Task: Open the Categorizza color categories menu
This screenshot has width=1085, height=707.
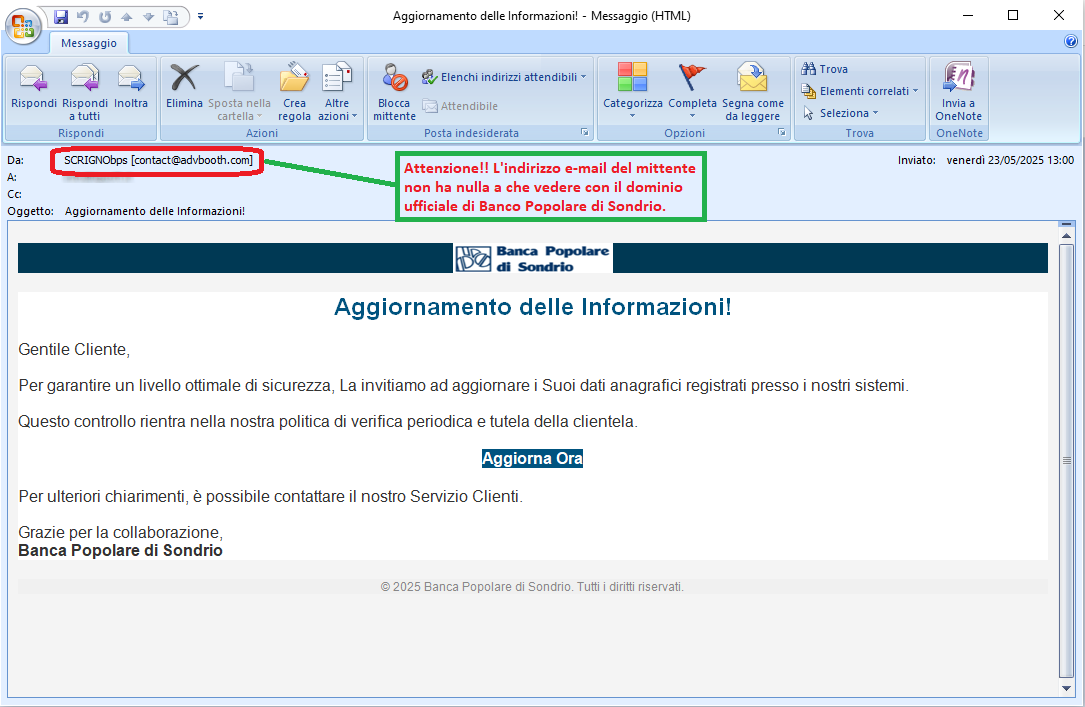Action: tap(632, 90)
